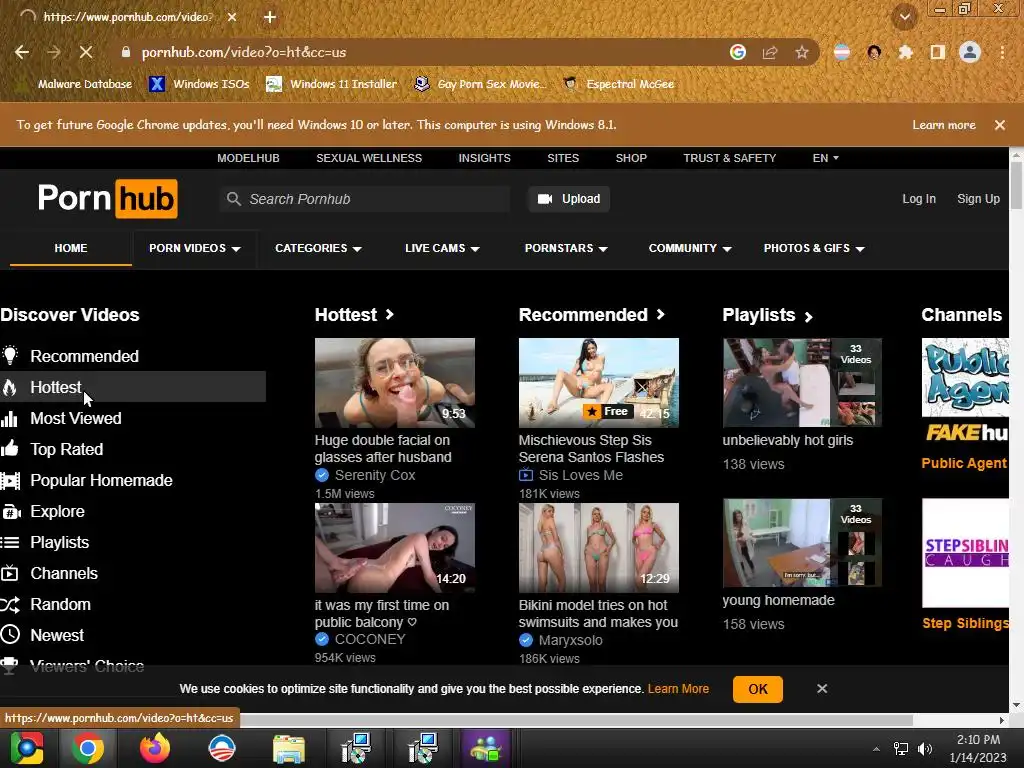Click OK on the cookie notice
Image resolution: width=1024 pixels, height=768 pixels.
point(758,689)
